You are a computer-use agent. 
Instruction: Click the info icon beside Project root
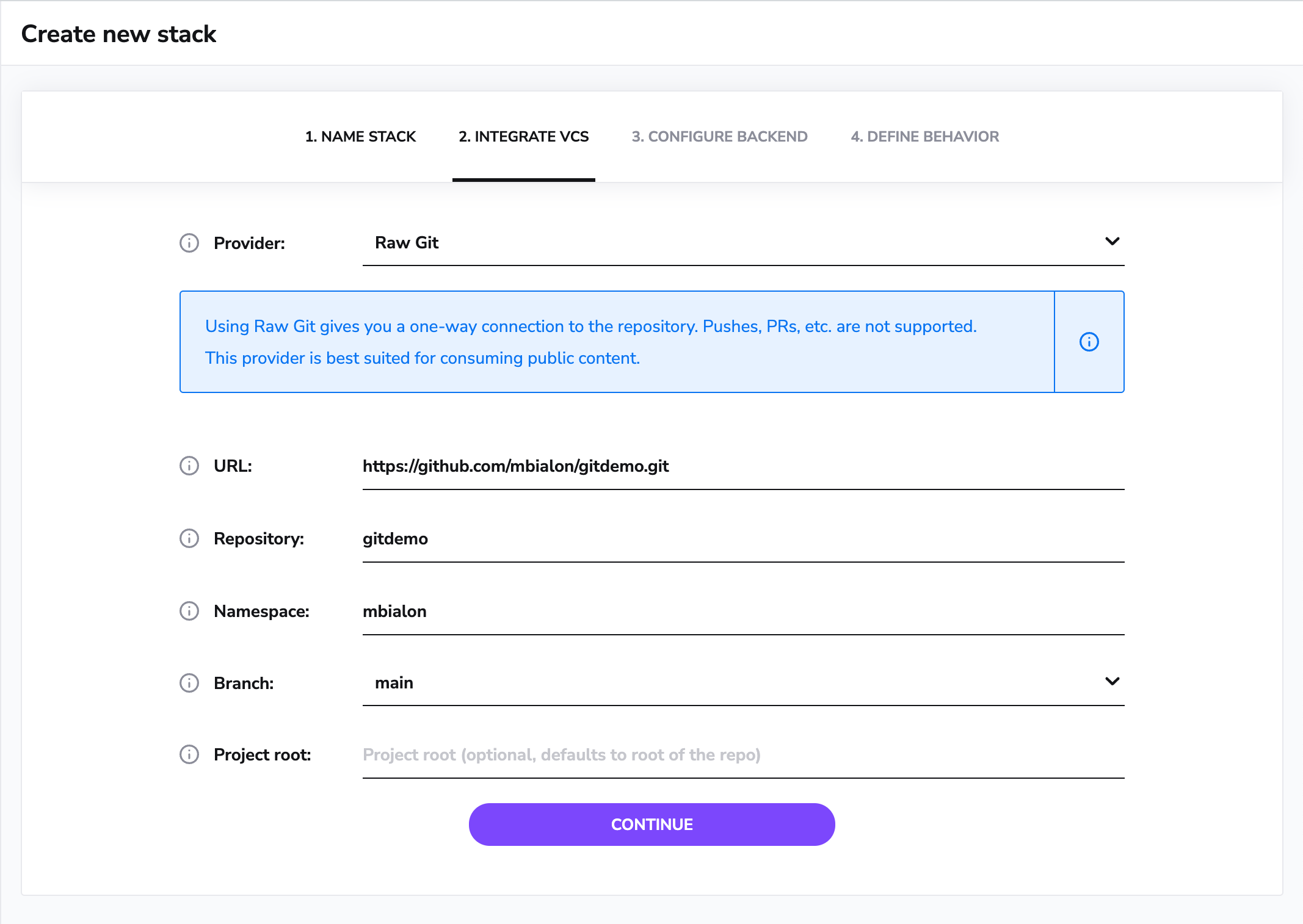click(x=189, y=754)
